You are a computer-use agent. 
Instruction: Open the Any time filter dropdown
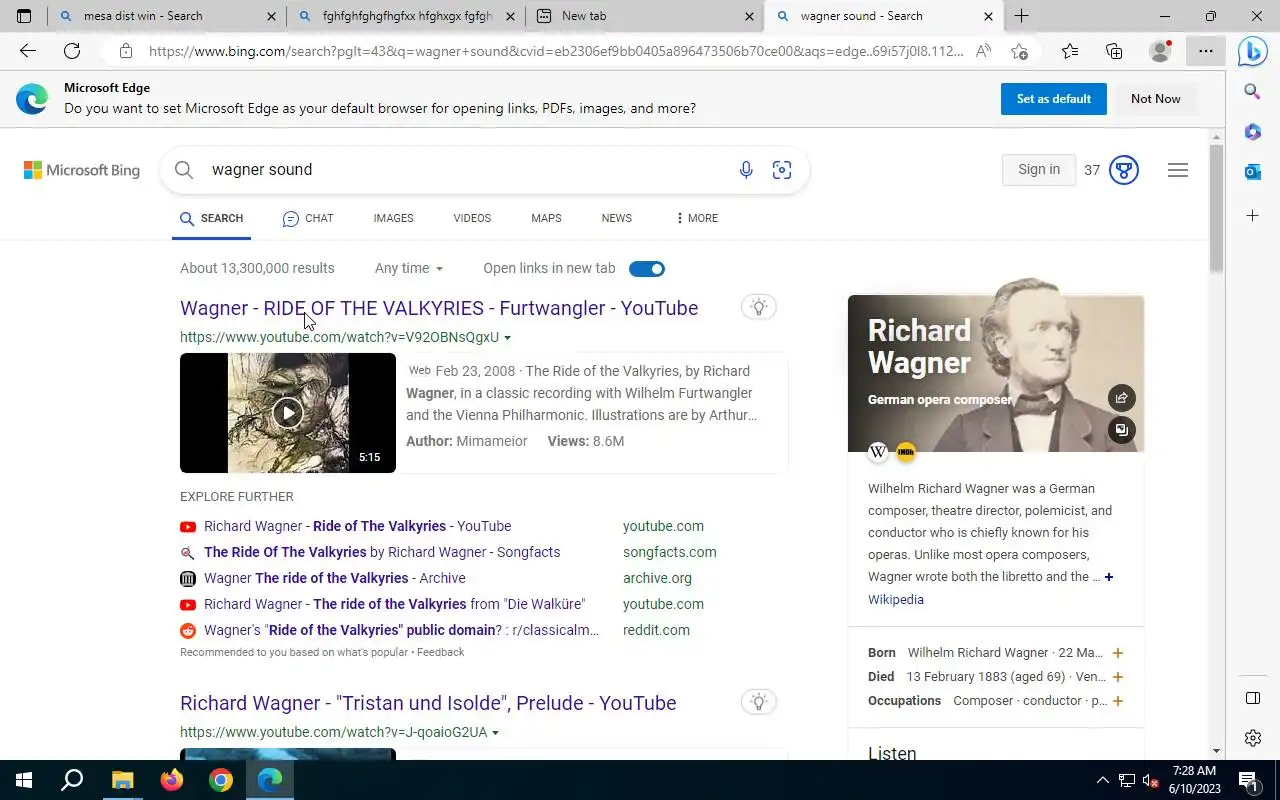[x=409, y=268]
